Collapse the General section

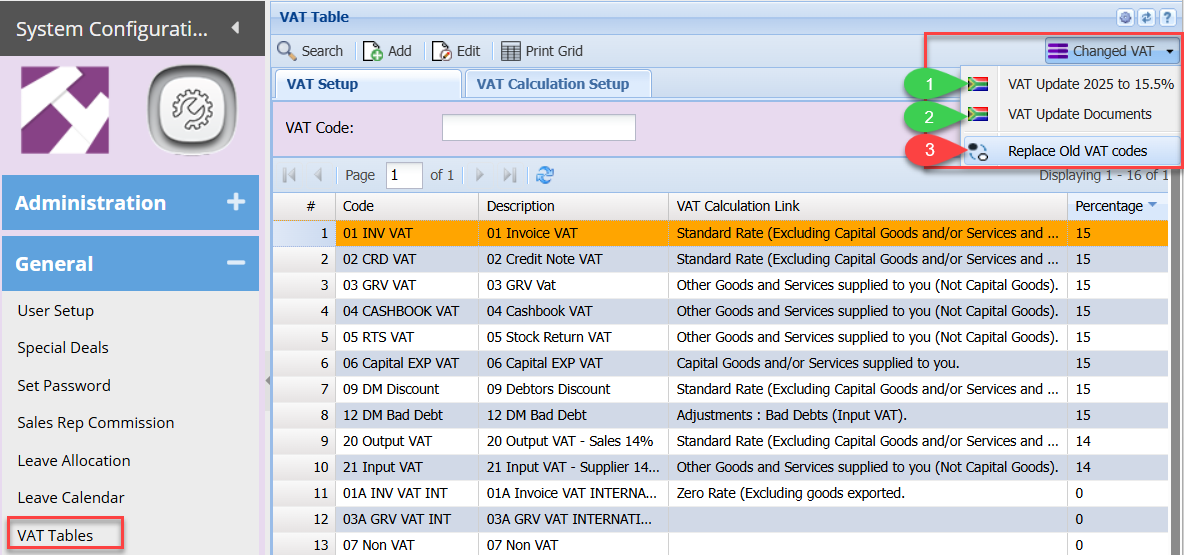pyautogui.click(x=236, y=264)
